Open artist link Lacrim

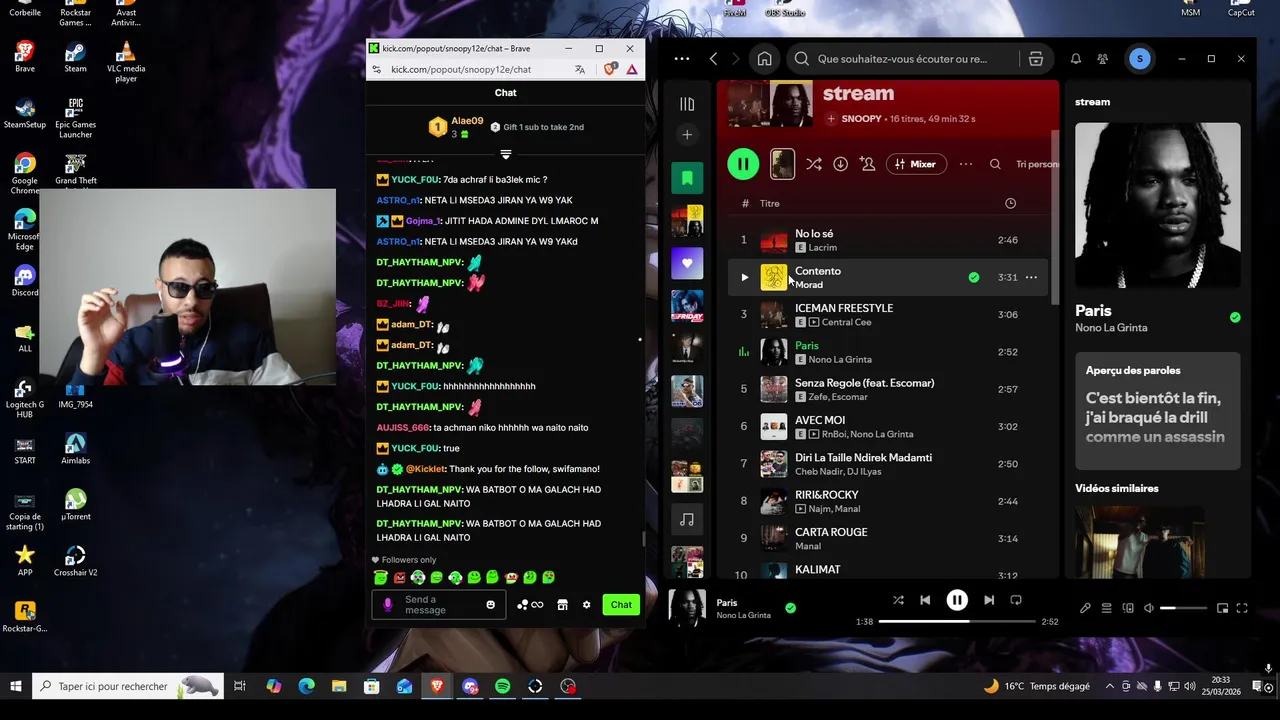click(x=823, y=247)
